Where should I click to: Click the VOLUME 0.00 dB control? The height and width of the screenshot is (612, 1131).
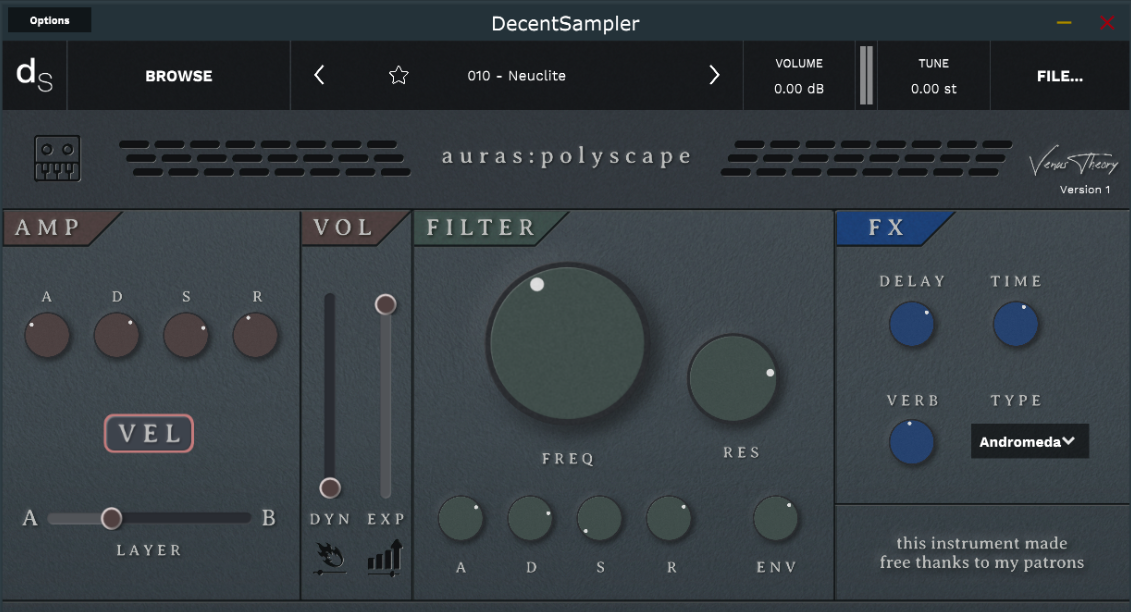click(799, 76)
